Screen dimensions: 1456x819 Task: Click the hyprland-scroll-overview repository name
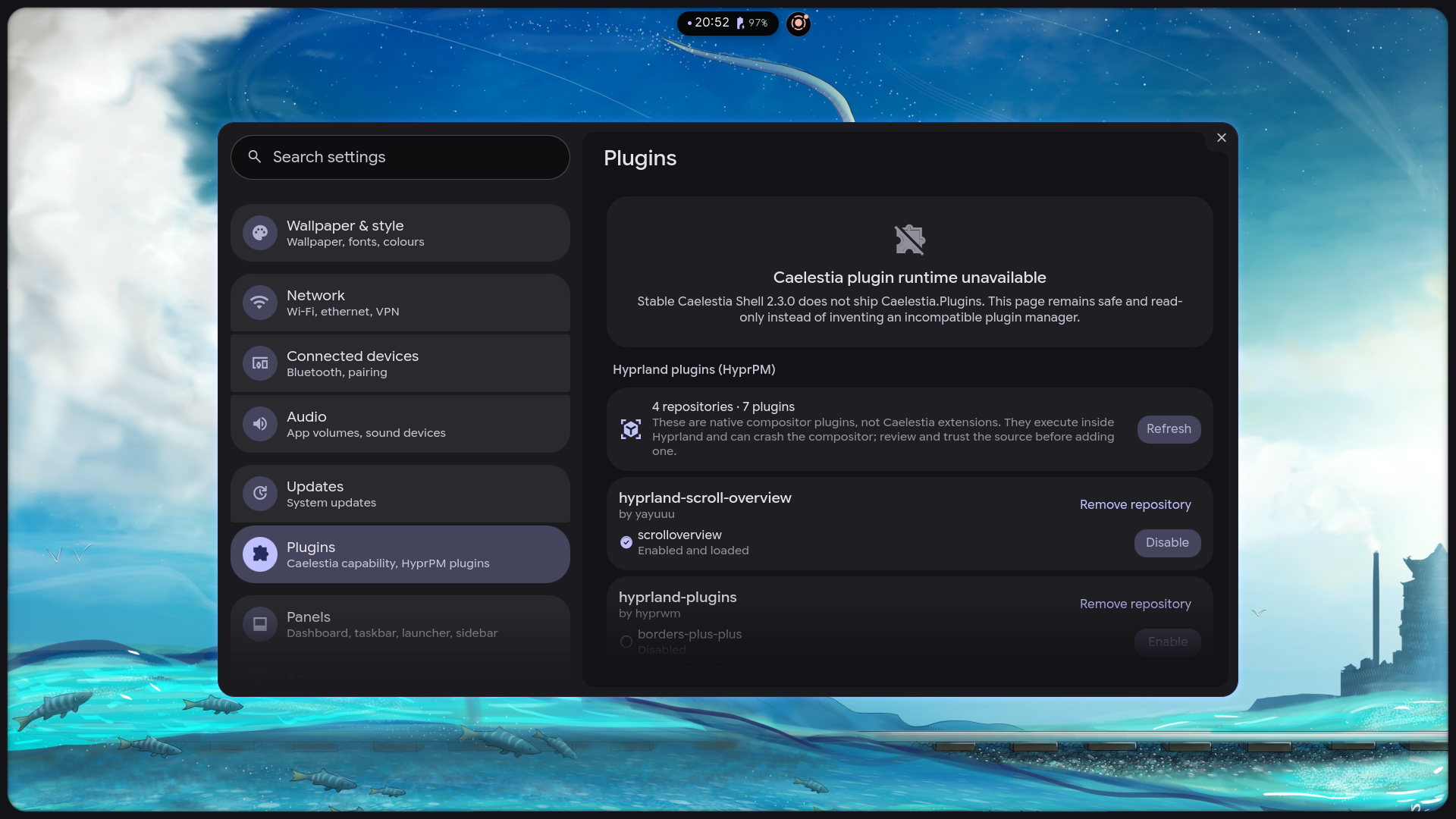(705, 498)
